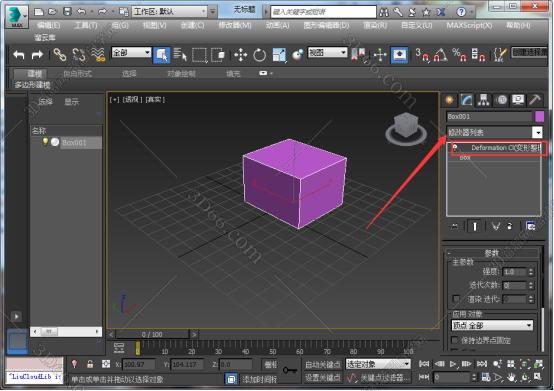Toggle the selection lock padlock icon
Image resolution: width=554 pixels, height=391 pixels.
tap(90, 364)
